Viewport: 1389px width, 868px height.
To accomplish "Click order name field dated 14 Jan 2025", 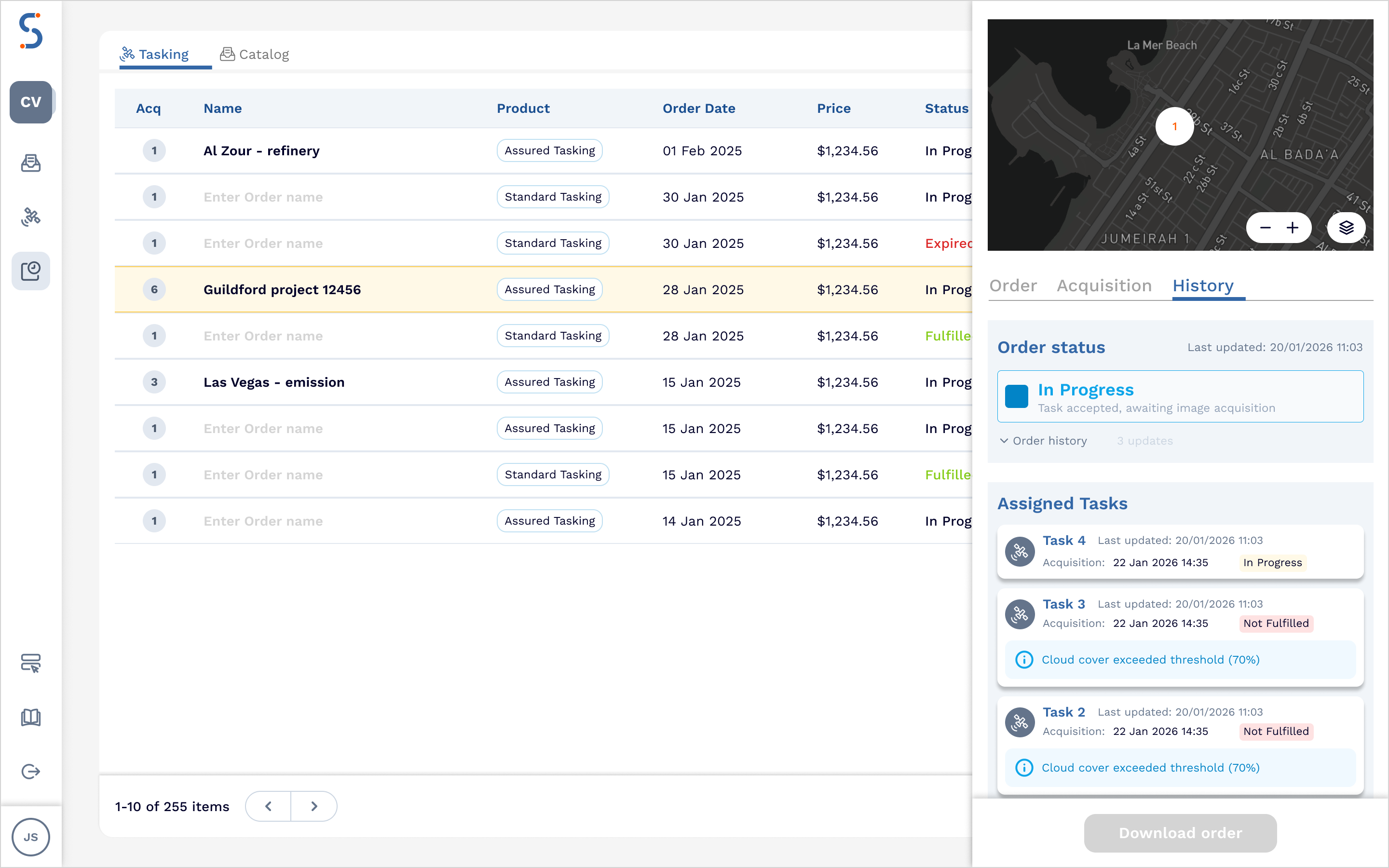I will 263,521.
